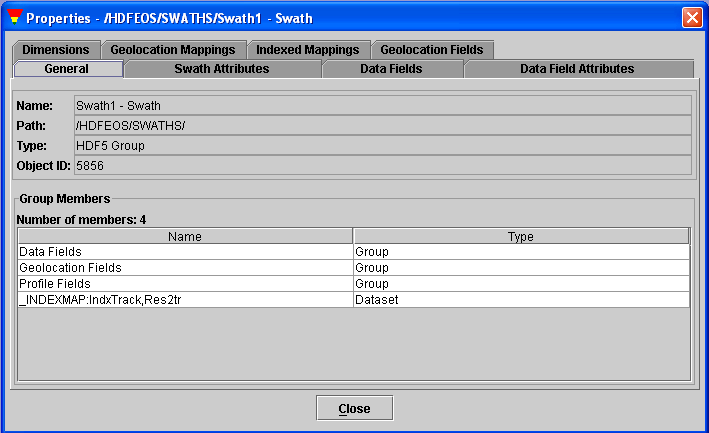Select the _INDEXMAP:IndxTrack,Res2tr dataset row
The width and height of the screenshot is (709, 433).
point(185,300)
